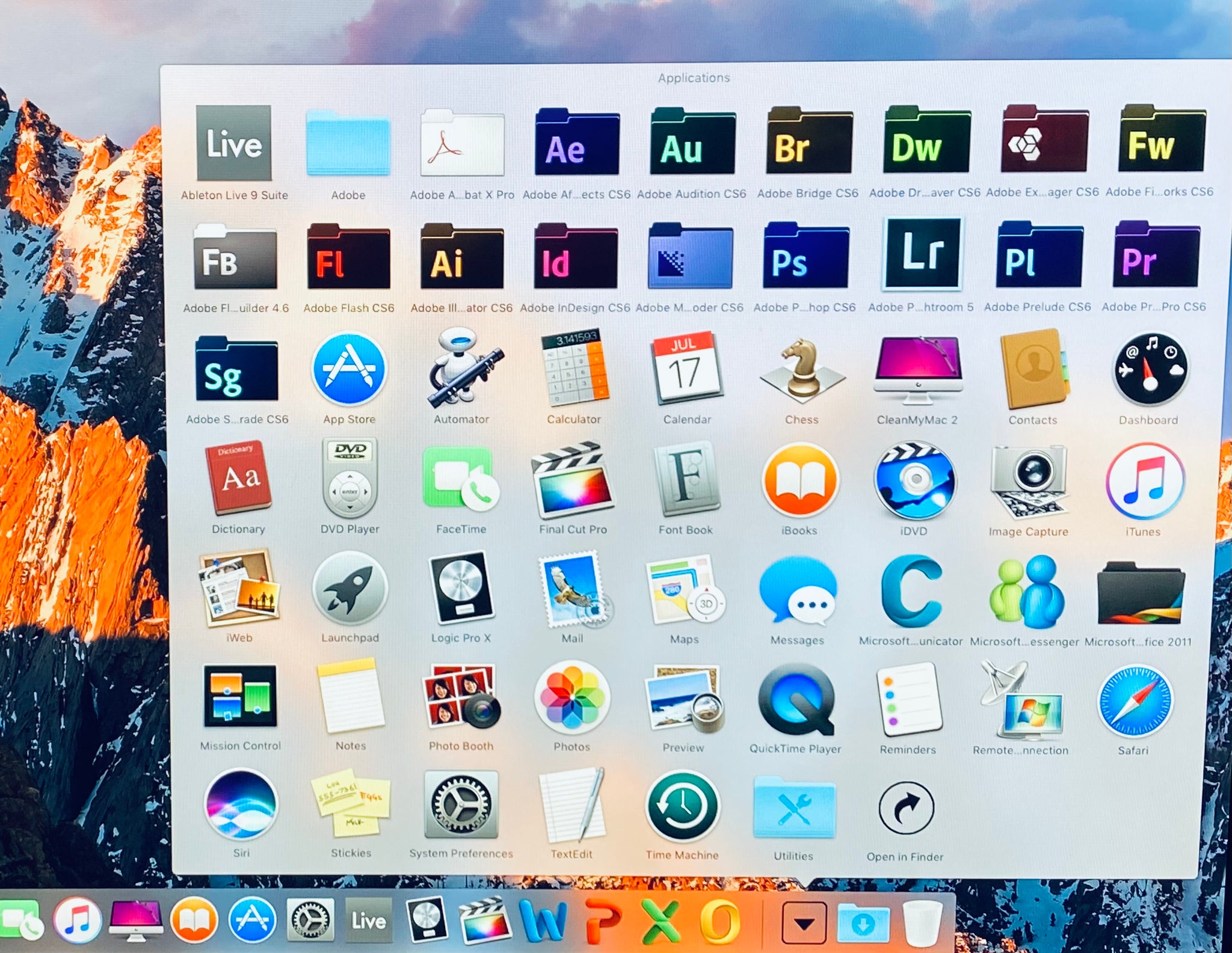Open Microsoft Messenger
The image size is (1232, 953).
coord(1027,592)
